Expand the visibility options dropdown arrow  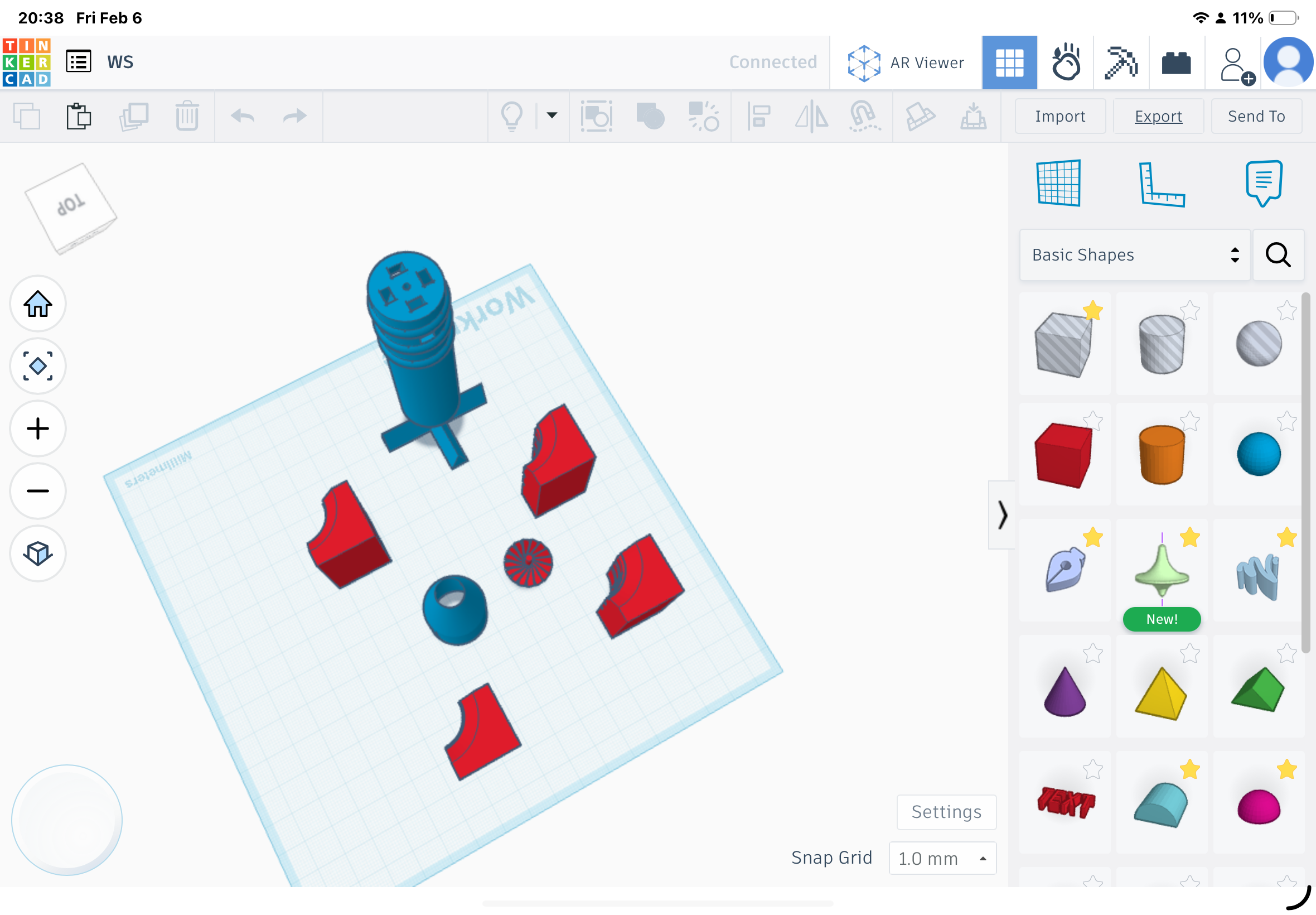551,115
